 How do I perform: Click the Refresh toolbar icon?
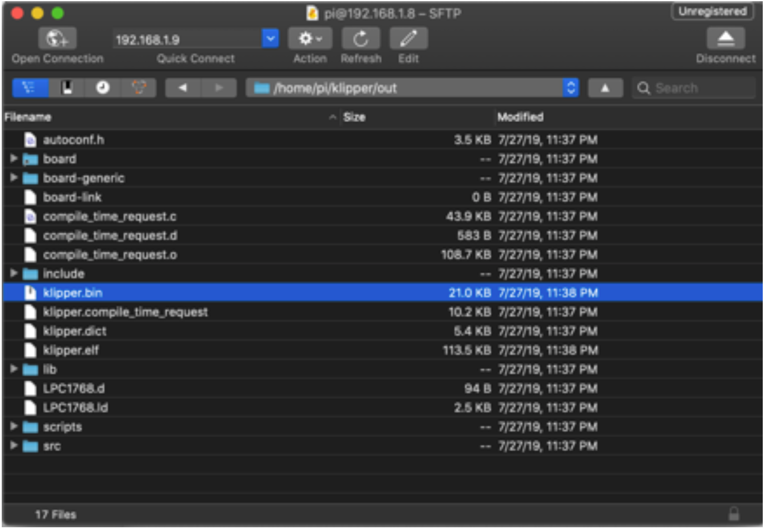click(x=360, y=39)
